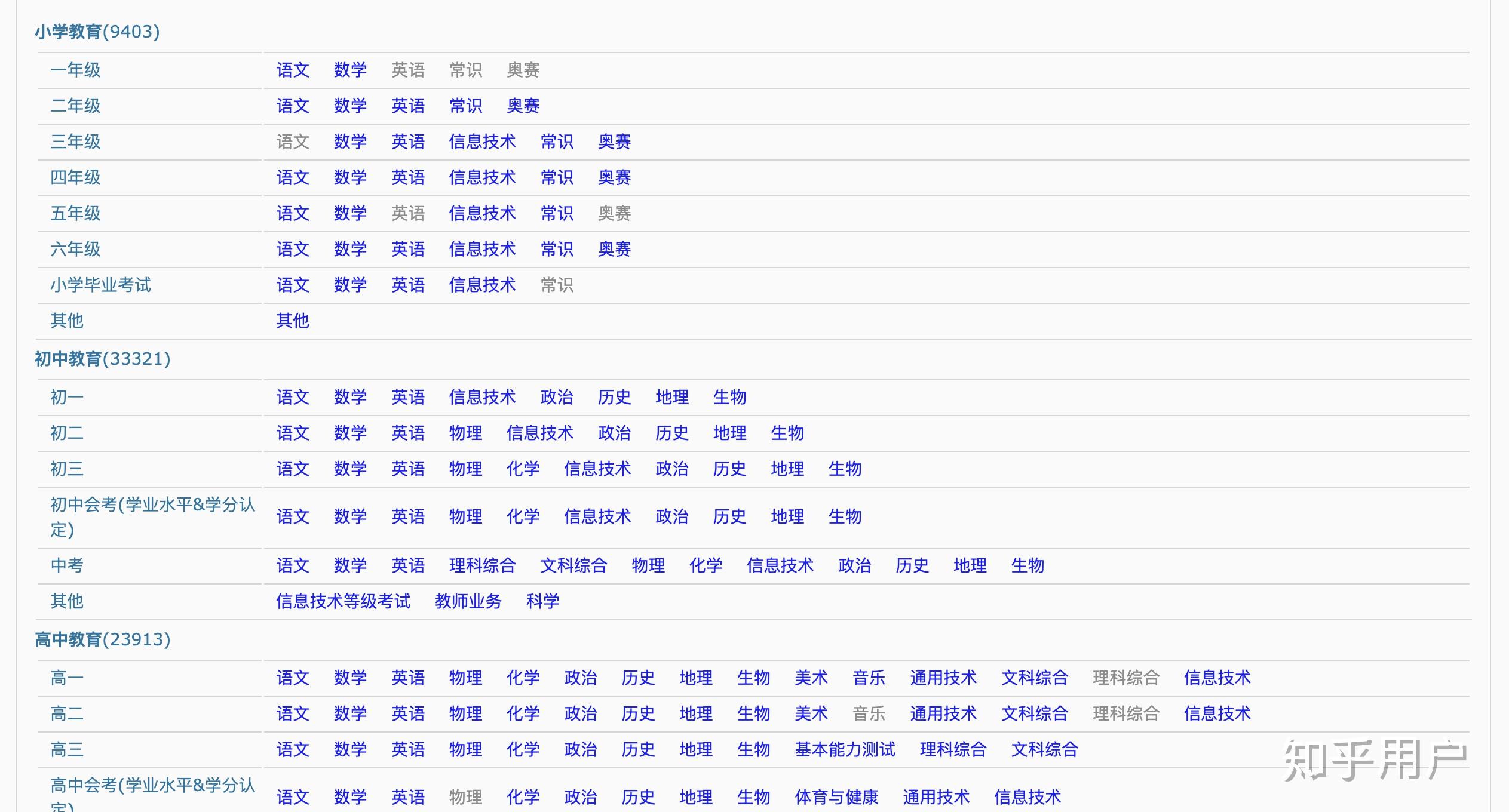The height and width of the screenshot is (812, 1509).
Task: Click 信息技术 in the 初三 row
Action: pos(597,469)
